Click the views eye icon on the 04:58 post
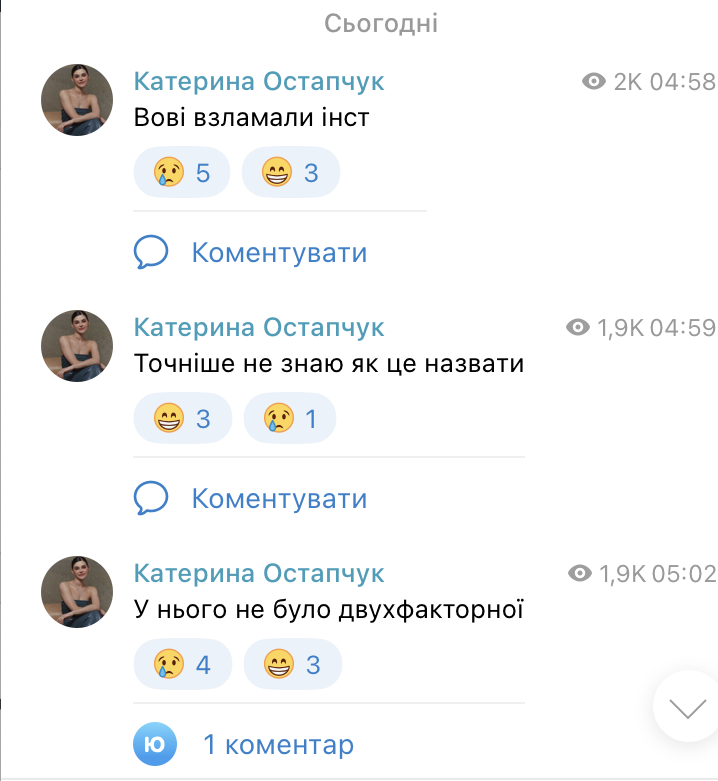Viewport: 718px width, 781px height. coord(594,82)
